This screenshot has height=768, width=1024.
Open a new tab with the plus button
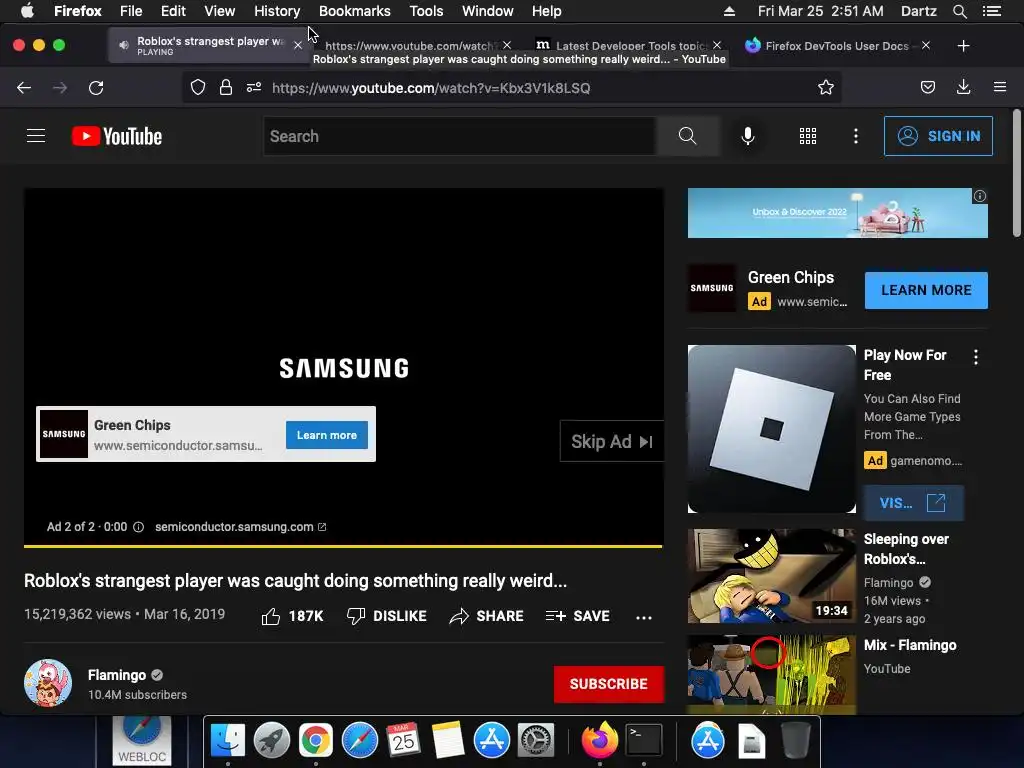pyautogui.click(x=963, y=46)
